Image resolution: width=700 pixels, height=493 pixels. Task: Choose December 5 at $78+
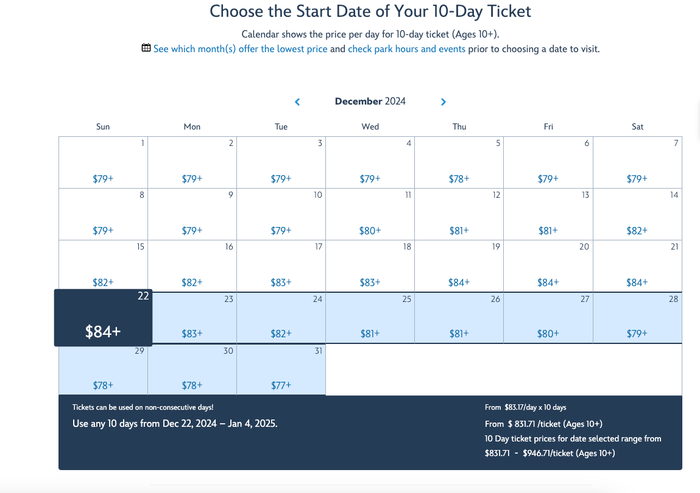coord(459,163)
